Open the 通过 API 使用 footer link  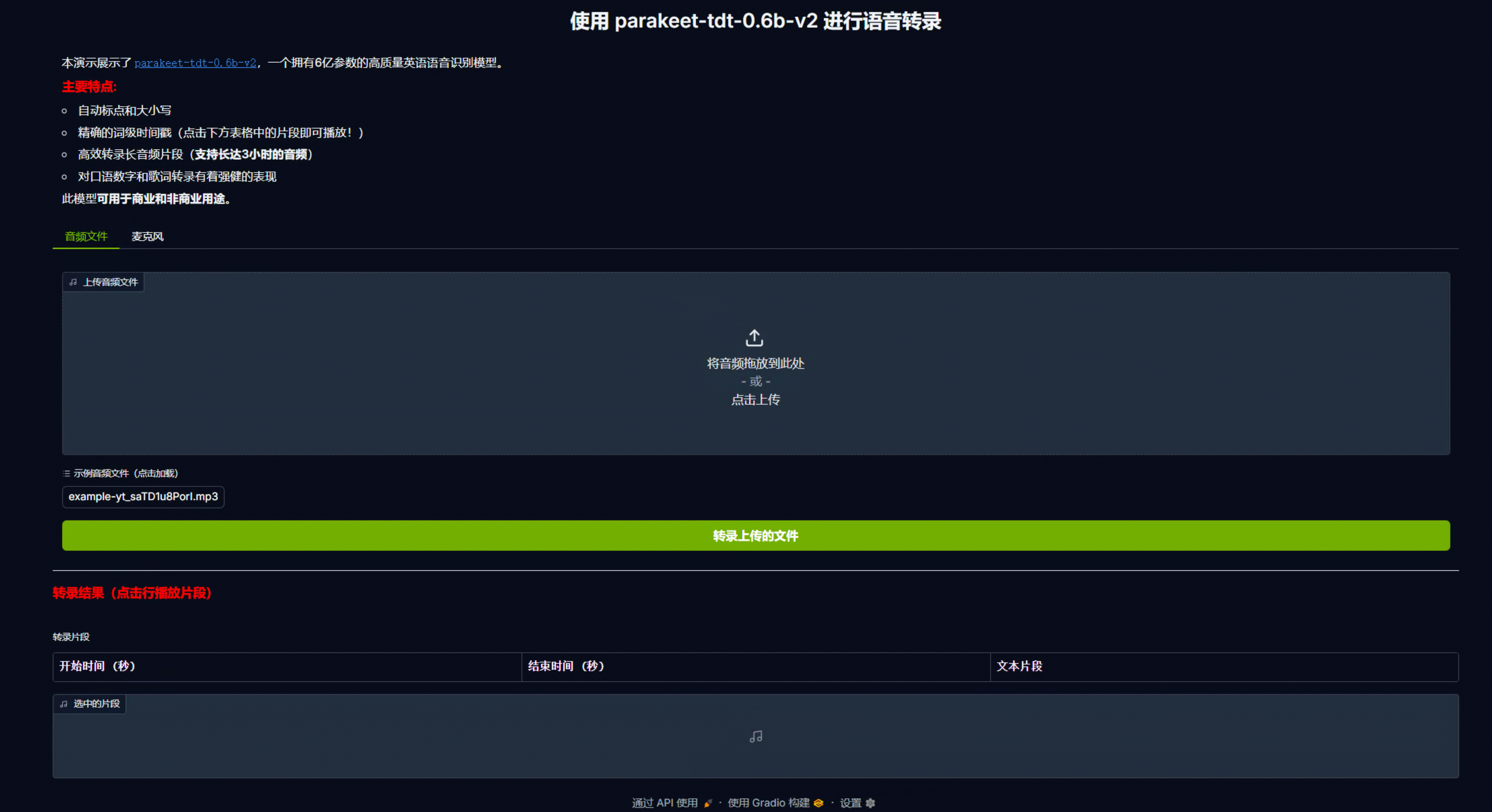point(664,803)
